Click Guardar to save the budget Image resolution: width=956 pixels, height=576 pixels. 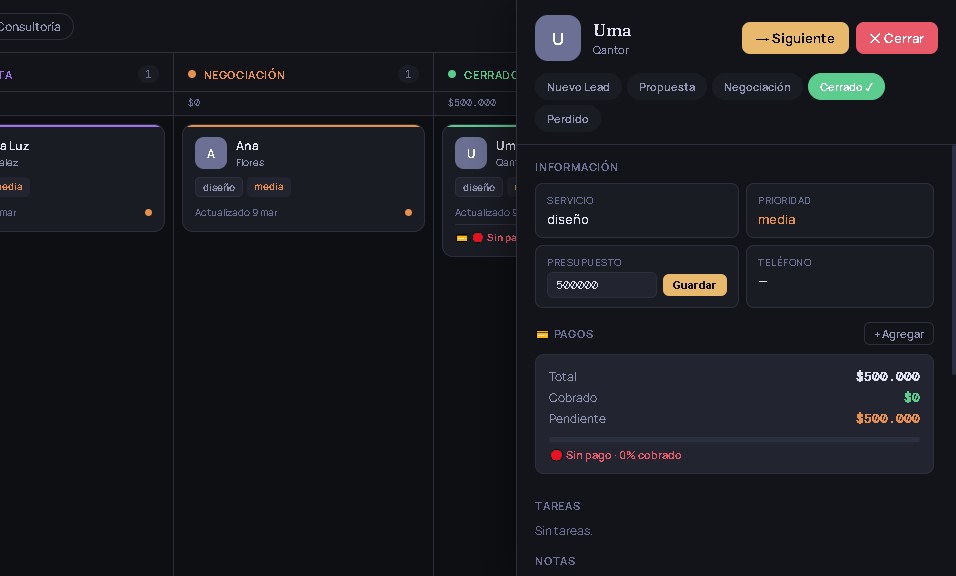(694, 285)
